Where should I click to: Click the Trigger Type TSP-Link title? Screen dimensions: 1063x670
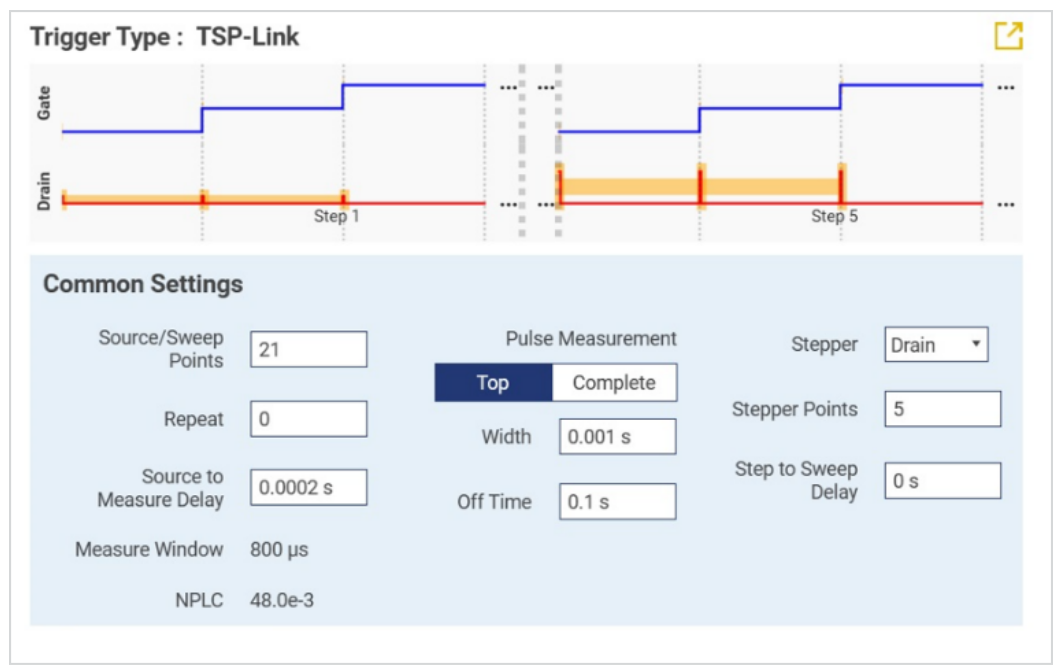(165, 38)
